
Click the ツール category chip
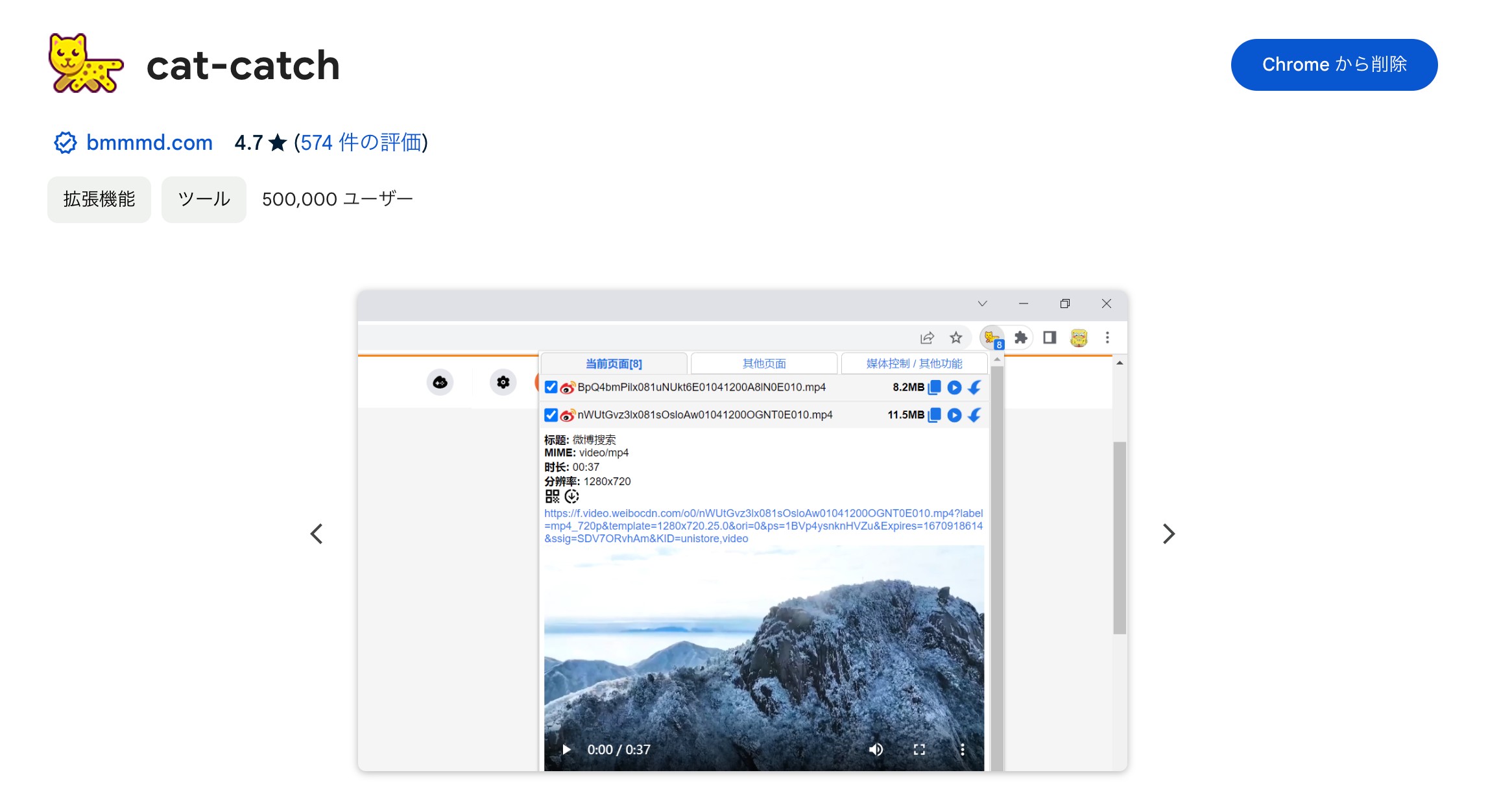pos(204,199)
